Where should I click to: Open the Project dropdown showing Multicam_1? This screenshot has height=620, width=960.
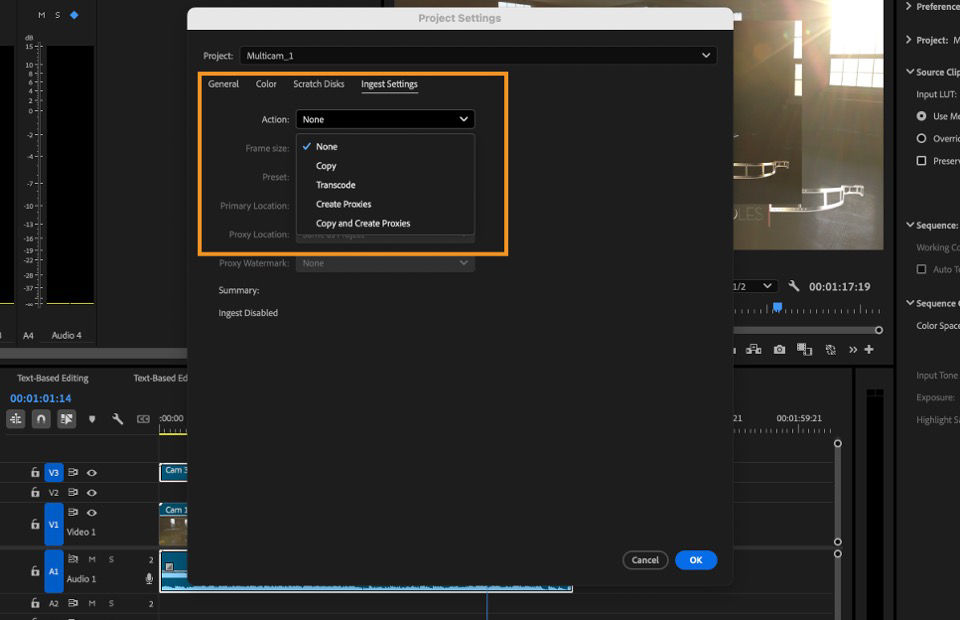pyautogui.click(x=478, y=55)
